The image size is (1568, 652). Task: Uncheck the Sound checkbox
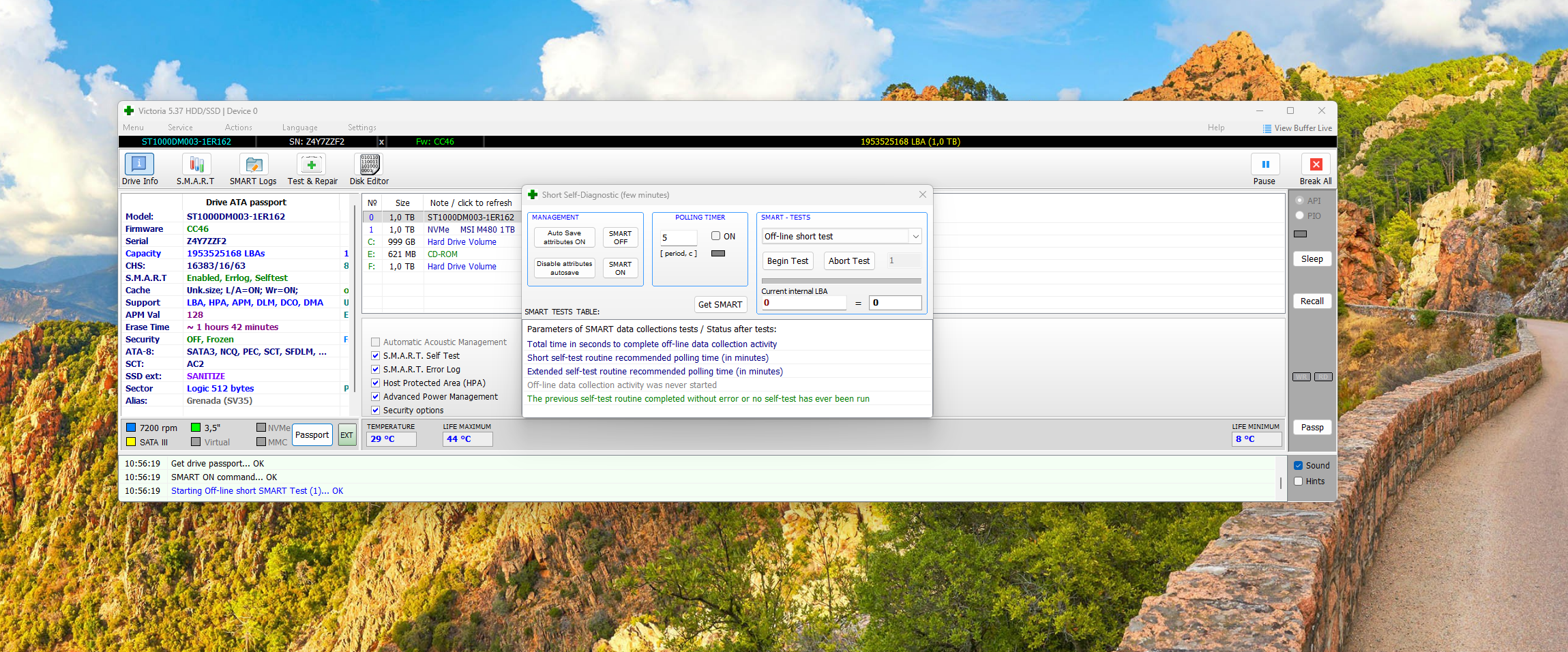[1299, 466]
